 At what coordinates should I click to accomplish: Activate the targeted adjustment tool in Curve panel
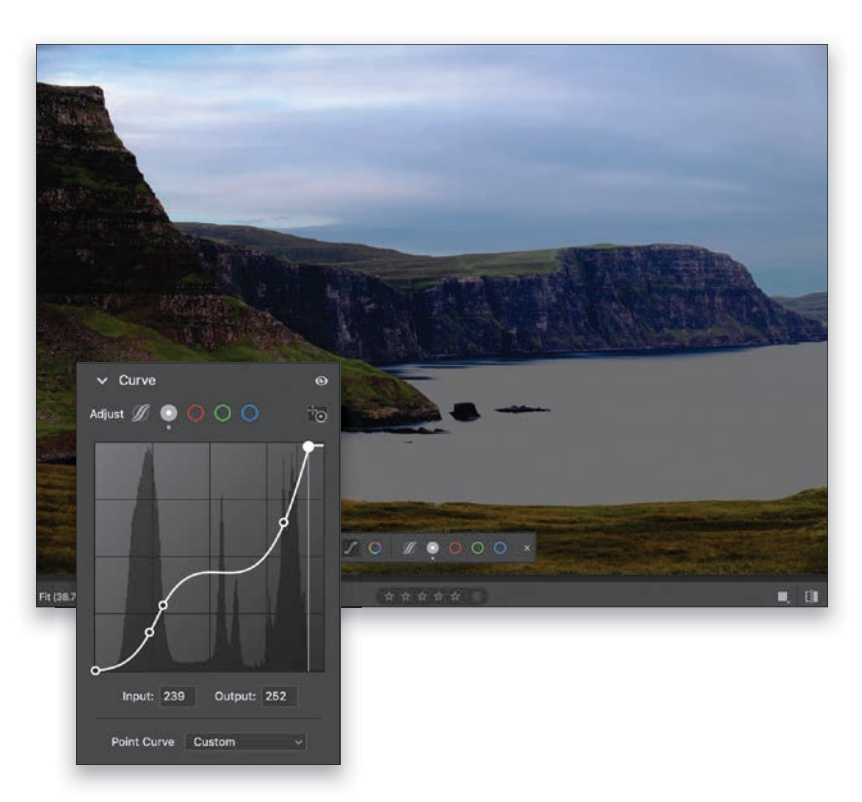point(318,414)
